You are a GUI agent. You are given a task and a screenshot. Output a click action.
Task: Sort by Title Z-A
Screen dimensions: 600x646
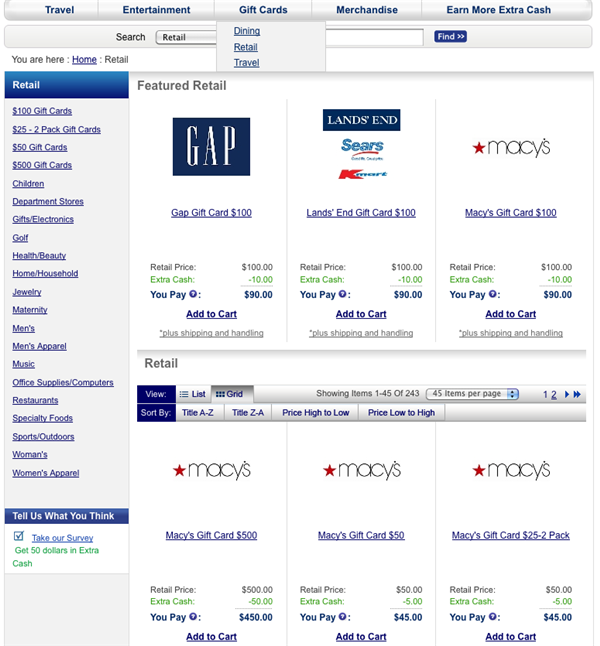click(248, 412)
